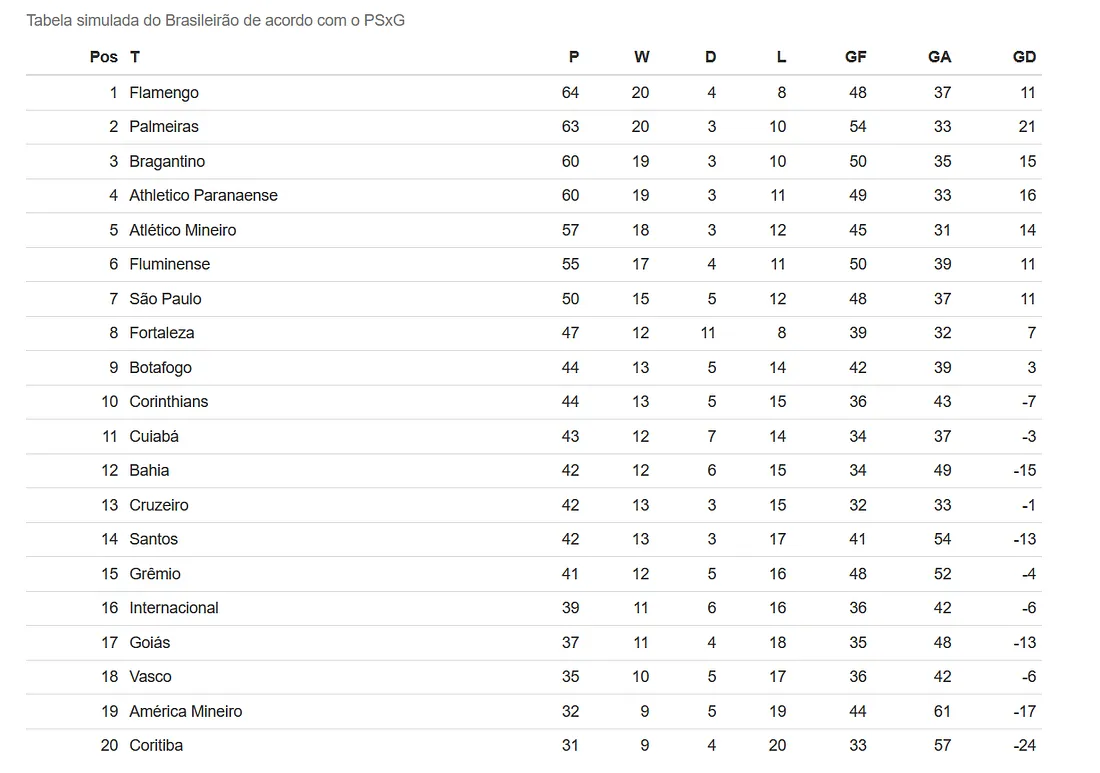Click the GF column header
The image size is (1100, 773).
tap(855, 57)
